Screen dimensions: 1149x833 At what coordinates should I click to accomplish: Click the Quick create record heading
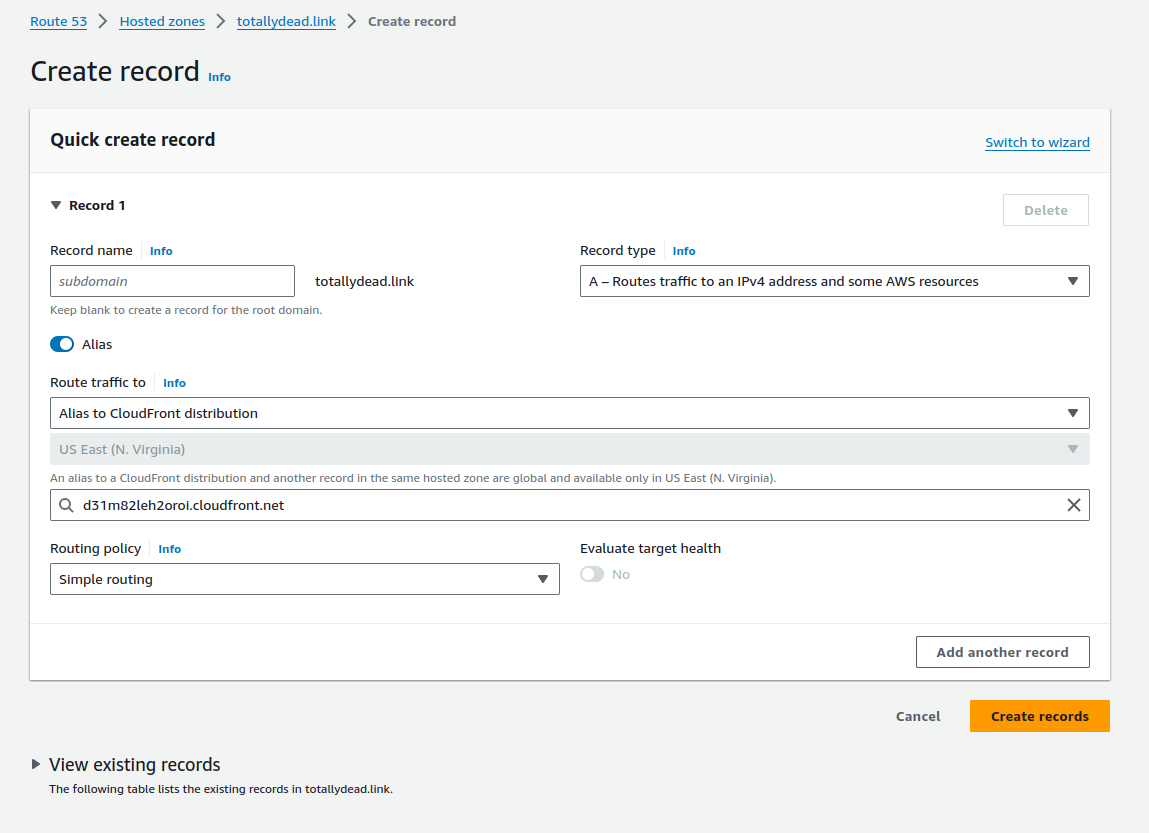click(x=133, y=140)
